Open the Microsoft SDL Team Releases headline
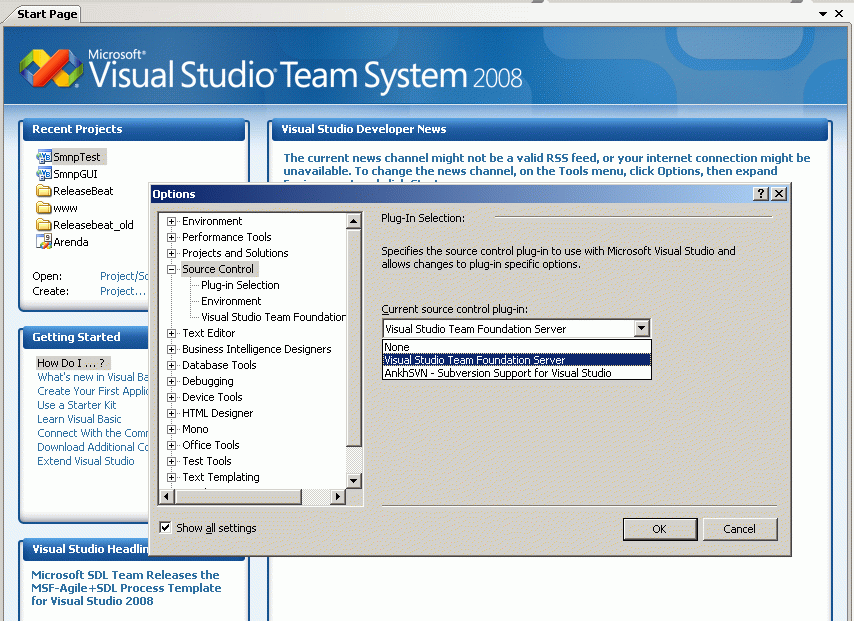The height and width of the screenshot is (621, 854). (126, 588)
